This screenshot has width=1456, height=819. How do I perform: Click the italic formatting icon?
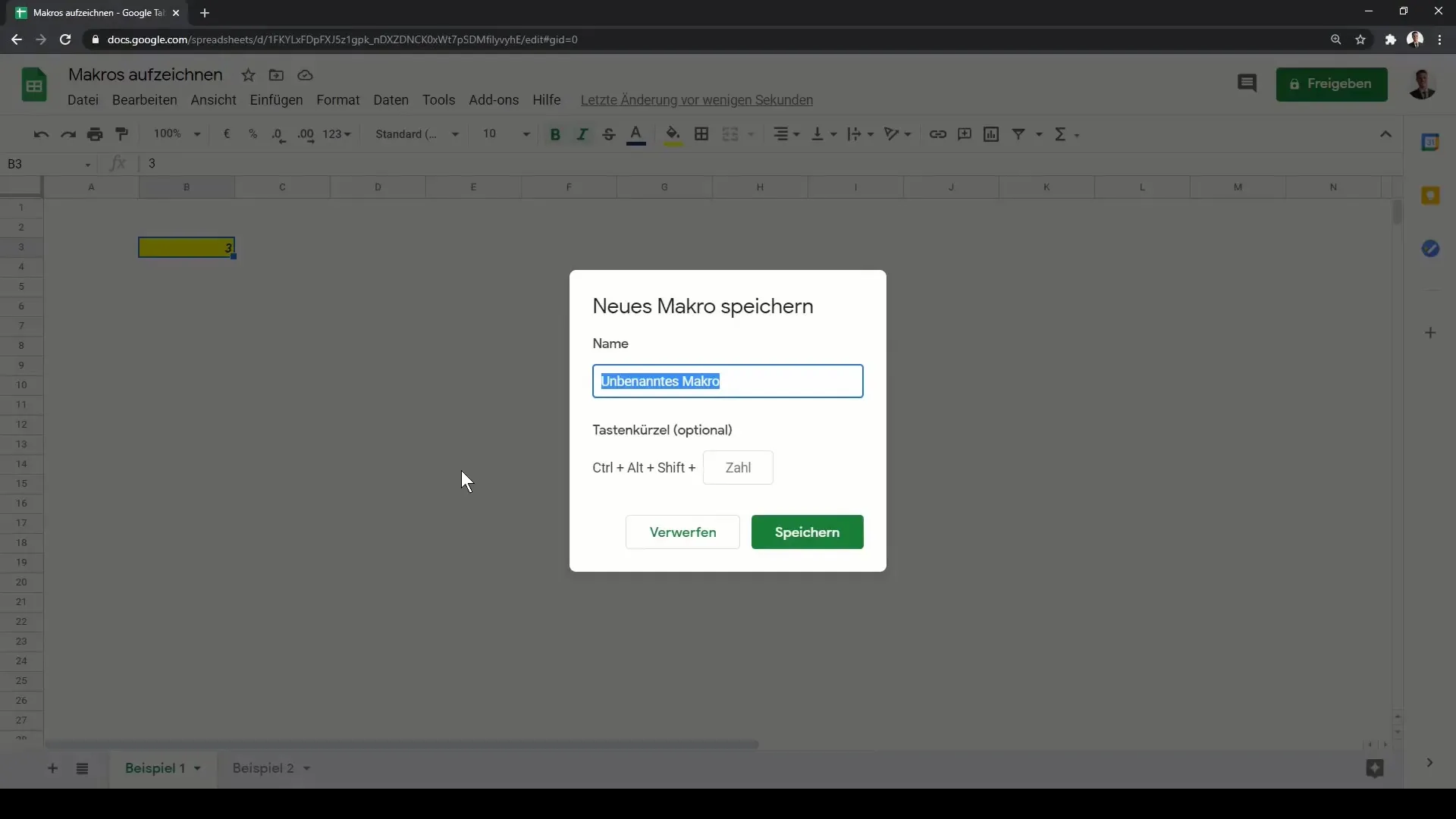pos(582,133)
